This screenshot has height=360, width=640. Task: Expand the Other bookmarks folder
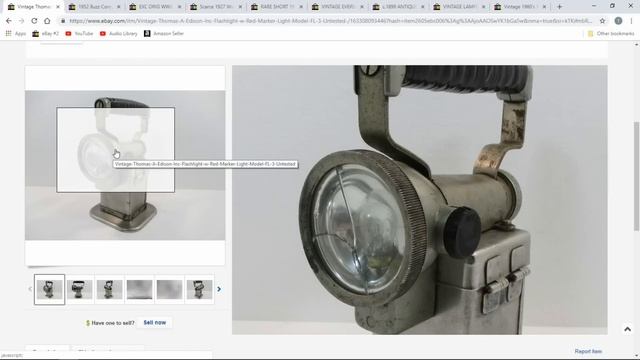611,33
